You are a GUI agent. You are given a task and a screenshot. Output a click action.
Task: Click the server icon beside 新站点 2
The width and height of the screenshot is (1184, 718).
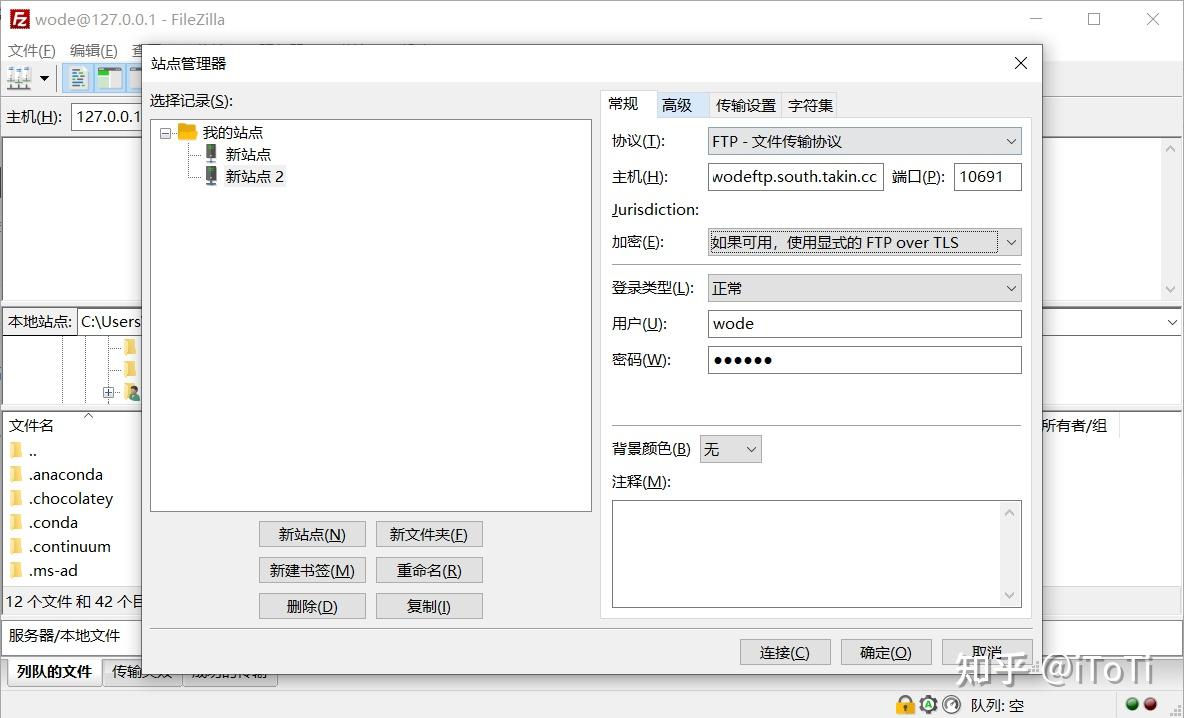[x=211, y=176]
